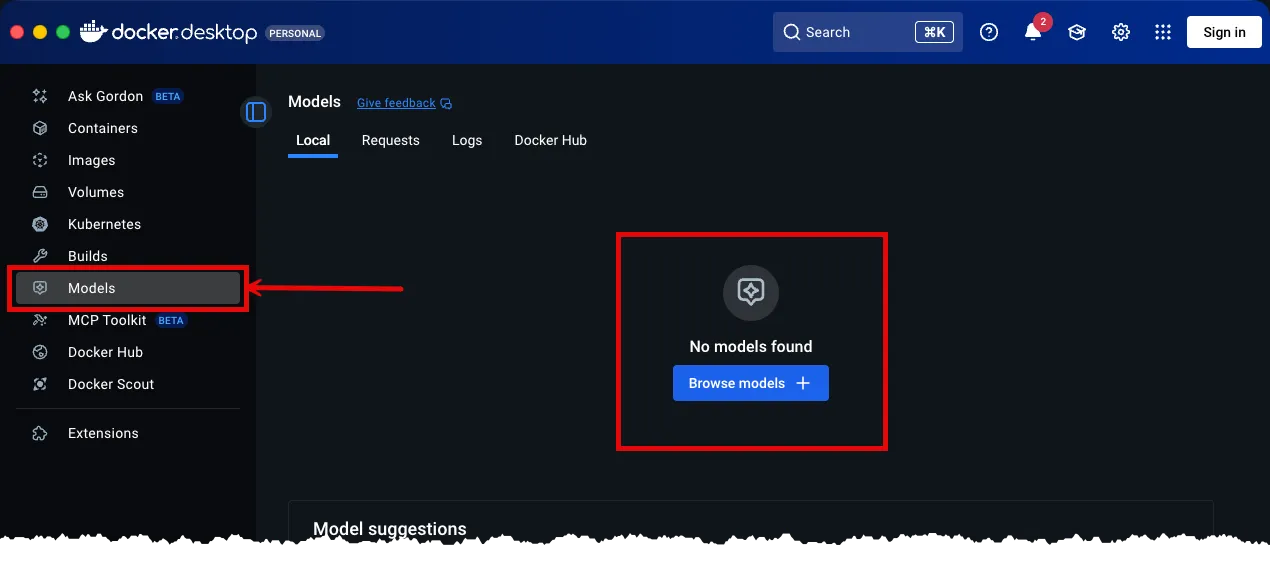Switch to the Local tab

tap(313, 140)
